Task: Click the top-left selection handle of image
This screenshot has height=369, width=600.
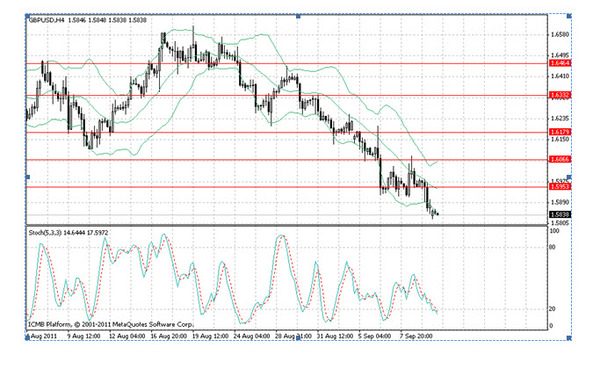Action: [27, 16]
